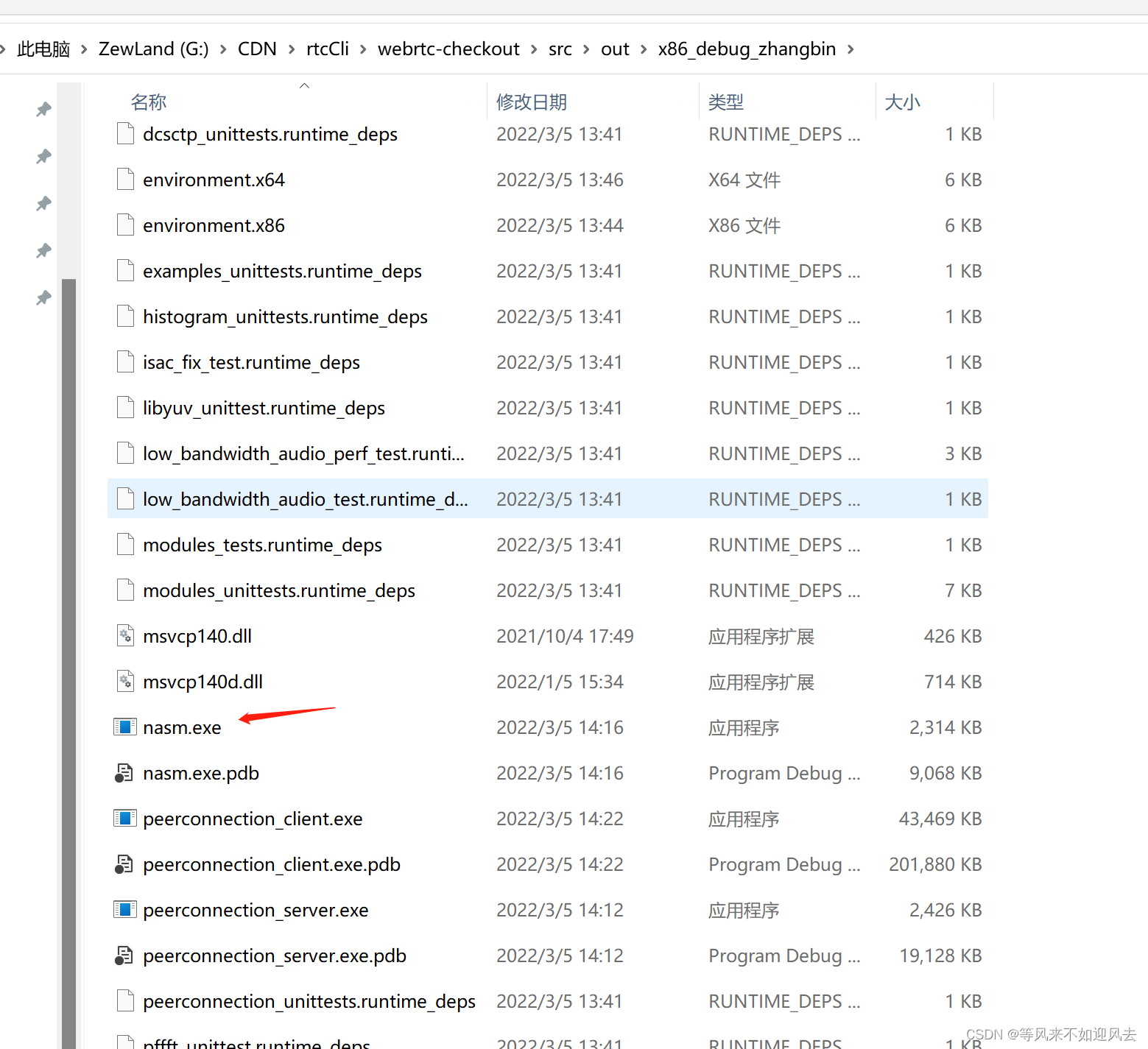
Task: Go to webrtc-checkout folder in breadcrumb
Action: point(448,49)
